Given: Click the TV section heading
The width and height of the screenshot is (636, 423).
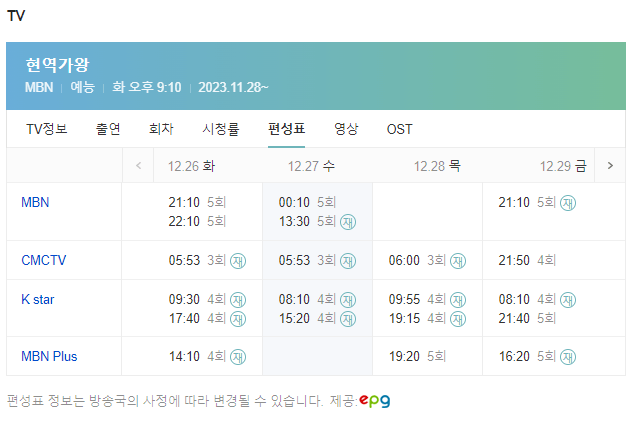Looking at the screenshot, I should click(x=16, y=16).
